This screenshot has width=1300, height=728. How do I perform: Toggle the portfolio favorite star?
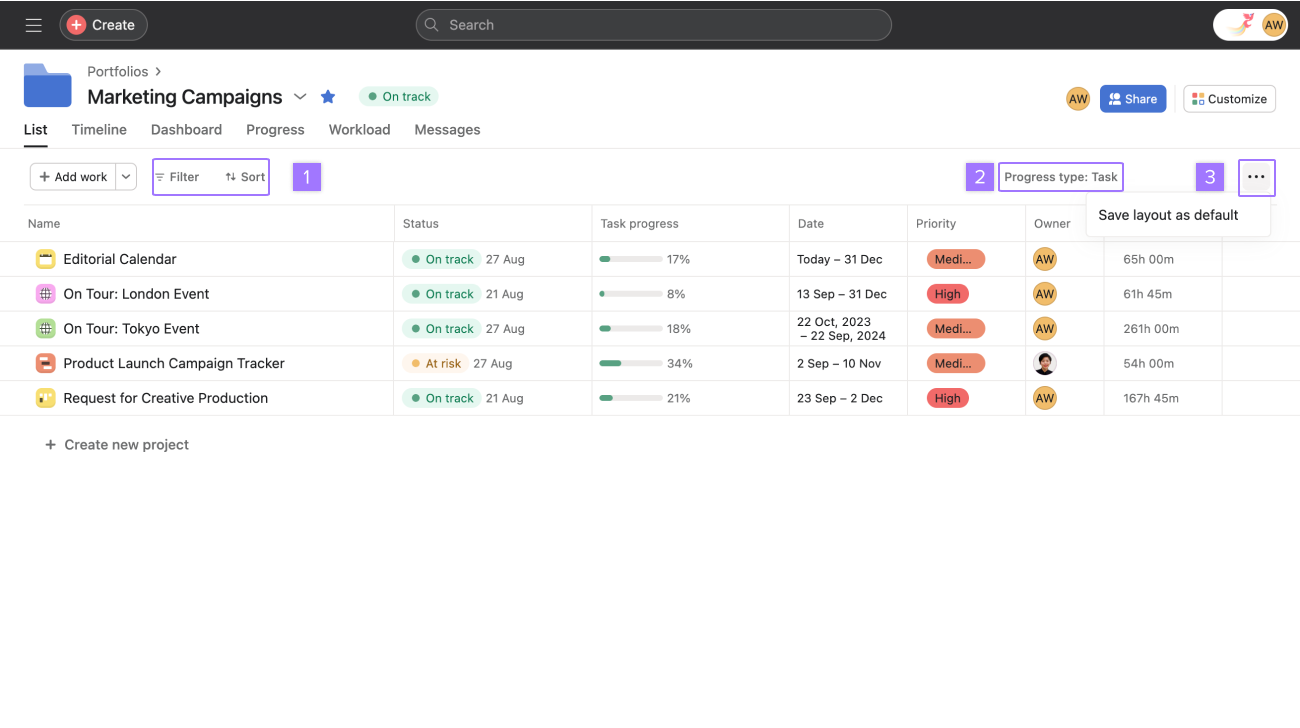coord(328,96)
